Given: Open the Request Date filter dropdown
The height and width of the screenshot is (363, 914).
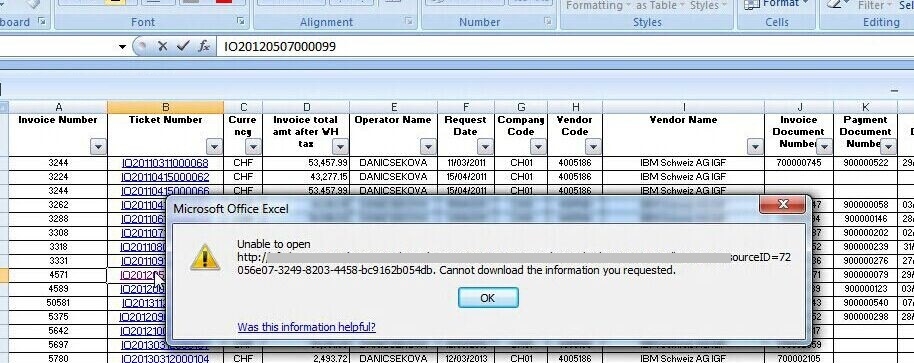Looking at the screenshot, I should [x=485, y=147].
